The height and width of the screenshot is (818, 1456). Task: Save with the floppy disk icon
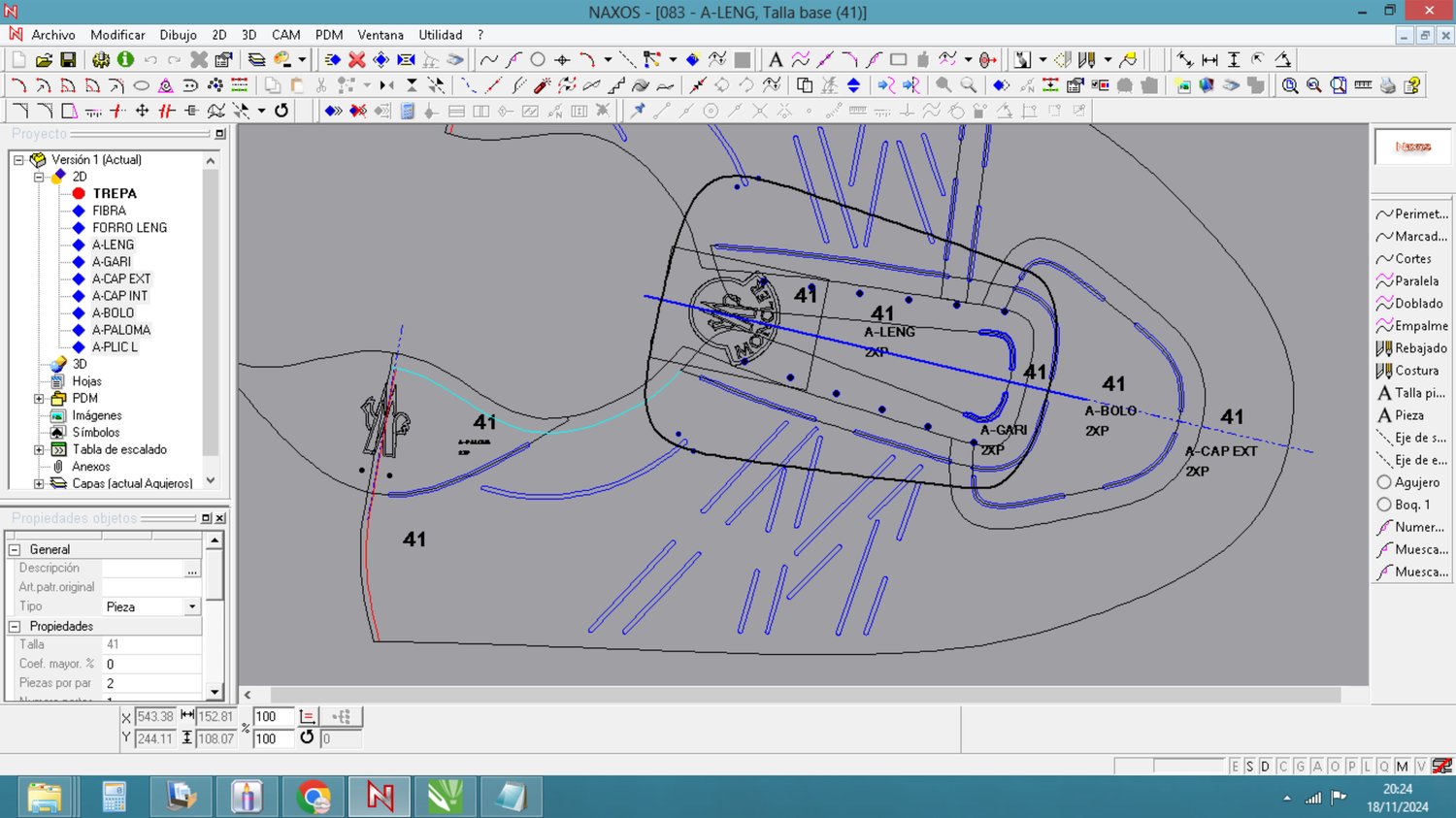click(x=68, y=60)
